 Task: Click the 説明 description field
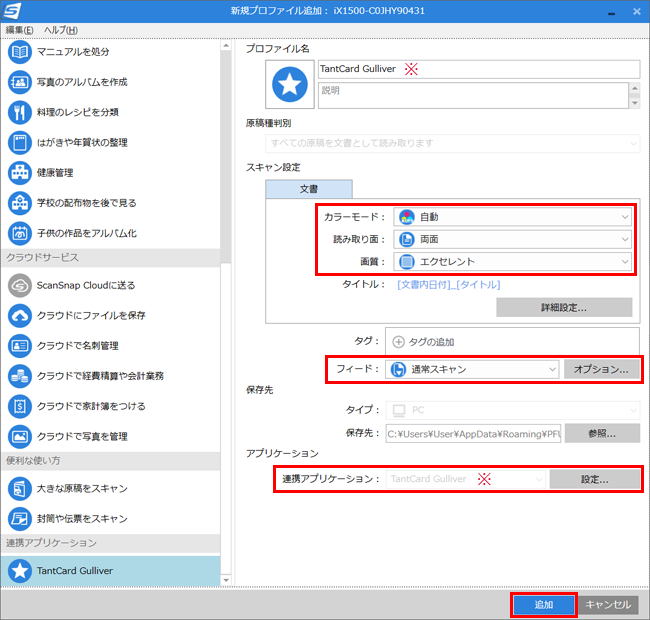[x=473, y=95]
